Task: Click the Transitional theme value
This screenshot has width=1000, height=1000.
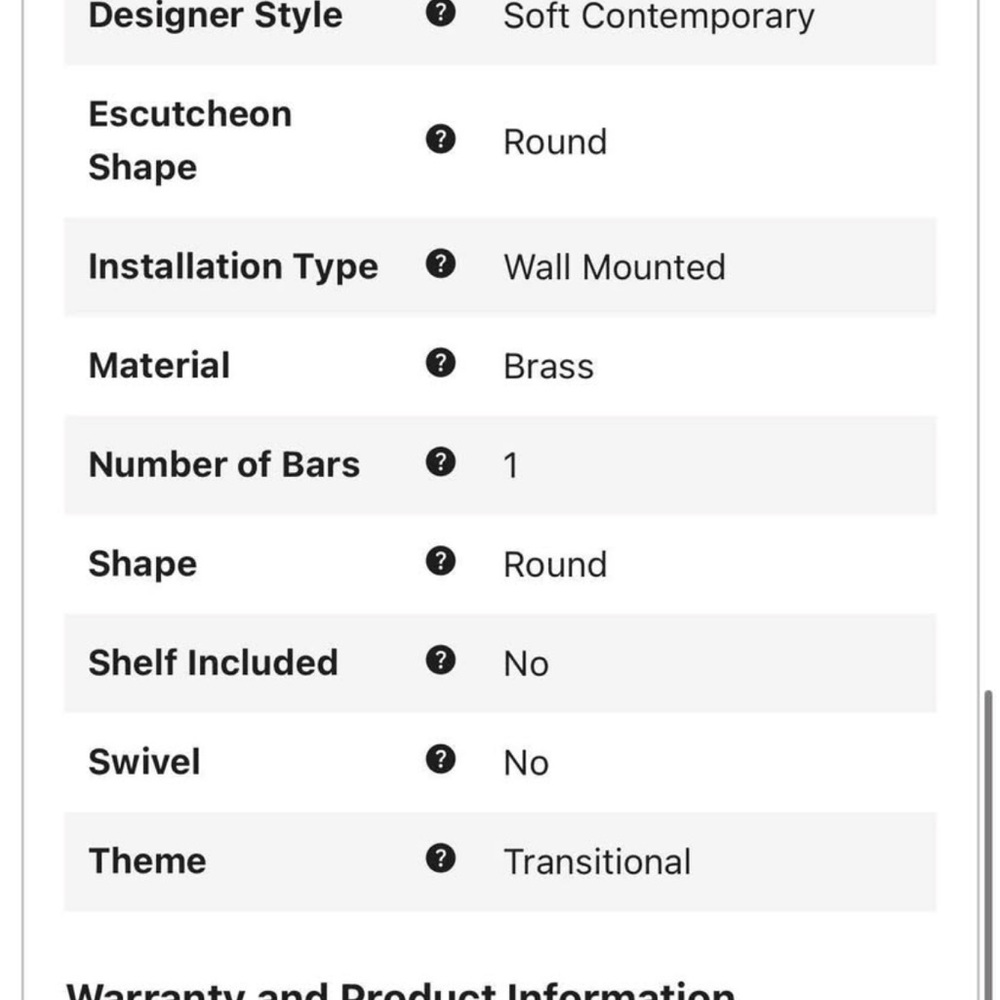Action: 597,862
